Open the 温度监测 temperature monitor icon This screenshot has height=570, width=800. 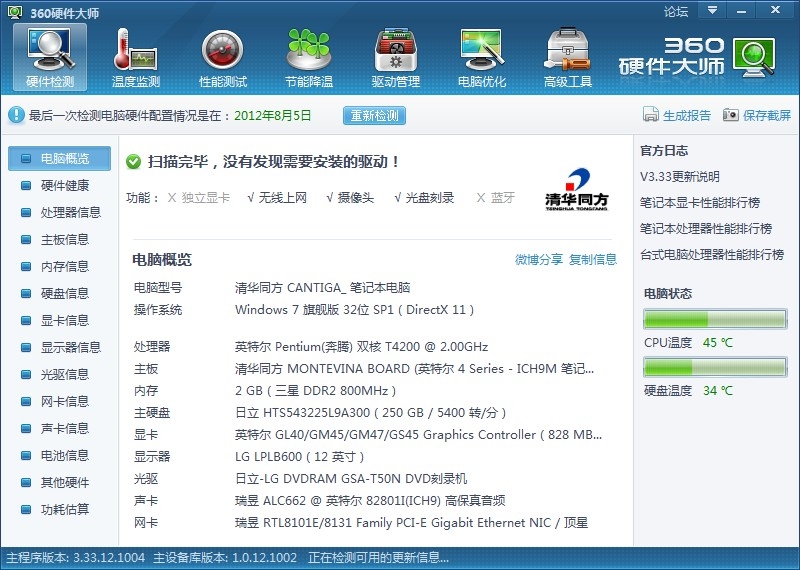[x=136, y=52]
